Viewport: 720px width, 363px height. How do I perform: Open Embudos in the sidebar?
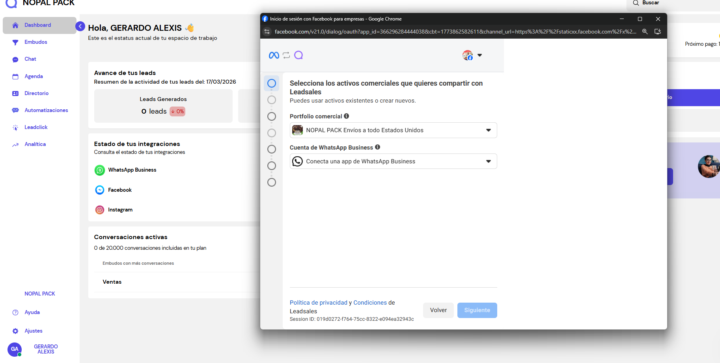35,42
